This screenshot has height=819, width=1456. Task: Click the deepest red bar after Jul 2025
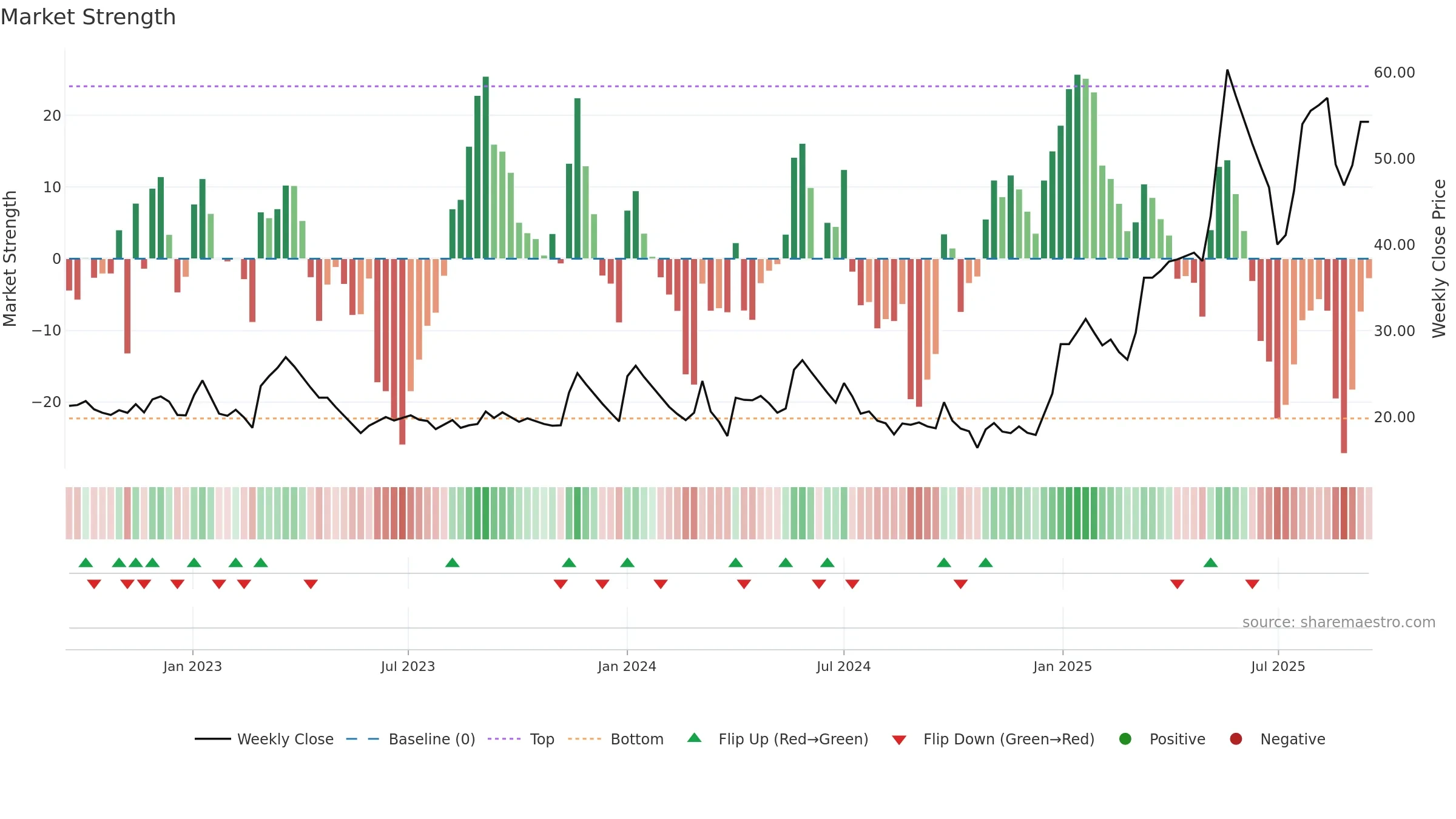coord(1344,356)
